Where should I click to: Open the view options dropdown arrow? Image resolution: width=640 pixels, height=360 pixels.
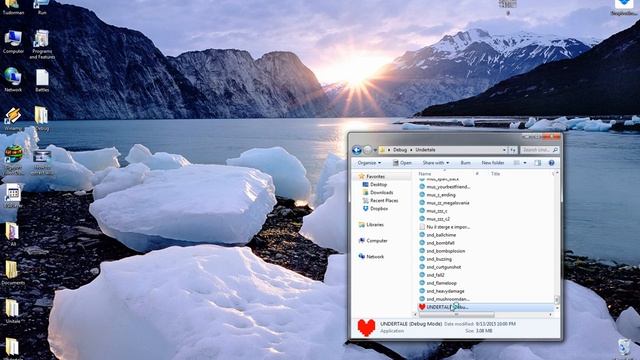pos(525,163)
